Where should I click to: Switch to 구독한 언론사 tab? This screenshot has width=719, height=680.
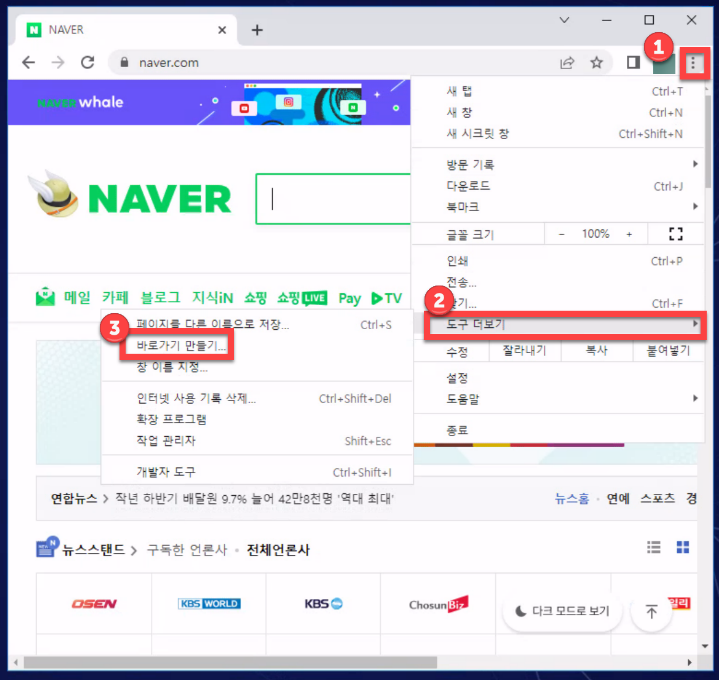click(187, 549)
